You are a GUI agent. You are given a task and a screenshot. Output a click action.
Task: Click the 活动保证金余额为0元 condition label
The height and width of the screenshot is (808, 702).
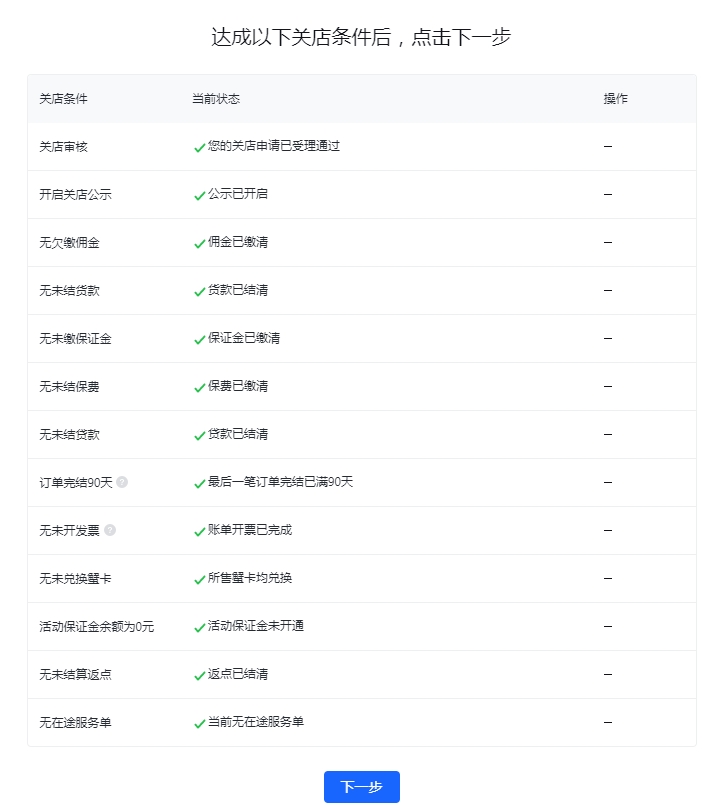[x=97, y=627]
